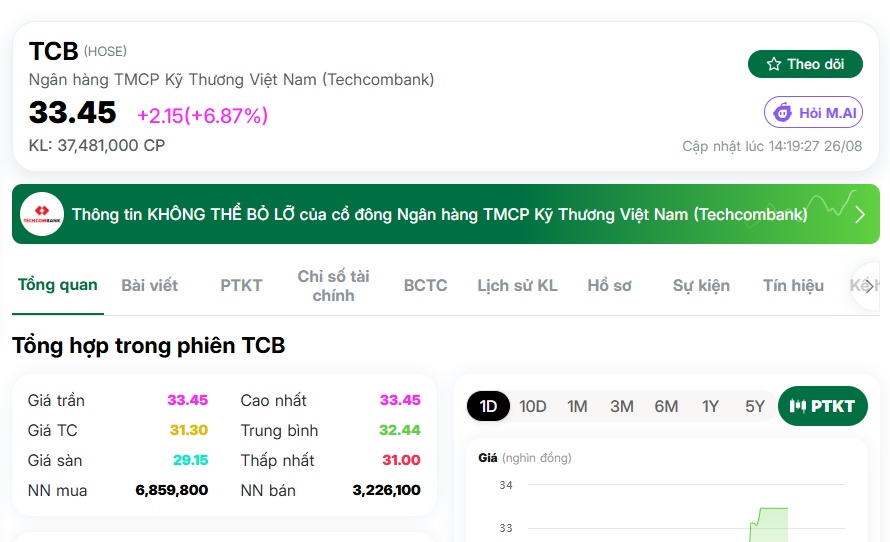
Task: Open the banner's right chevron arrow
Action: (860, 215)
